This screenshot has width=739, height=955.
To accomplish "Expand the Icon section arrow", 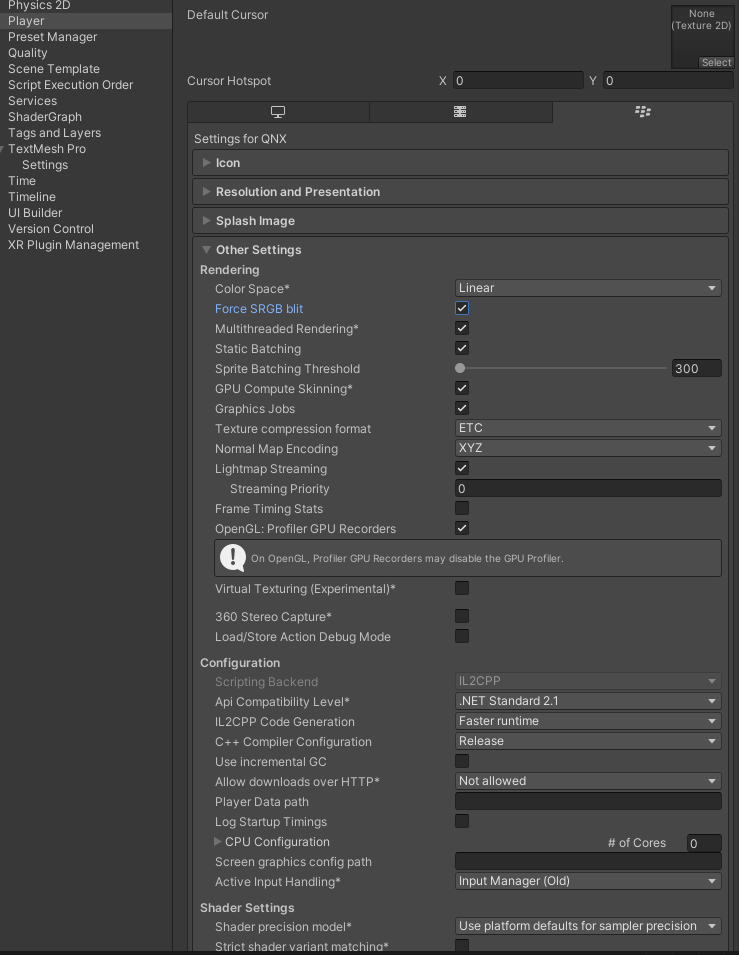I will (206, 163).
